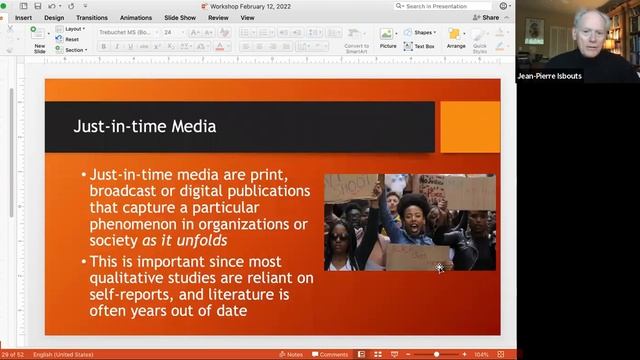Screen dimensions: 640x360
Task: Toggle Bold formatting
Action: 104,47
